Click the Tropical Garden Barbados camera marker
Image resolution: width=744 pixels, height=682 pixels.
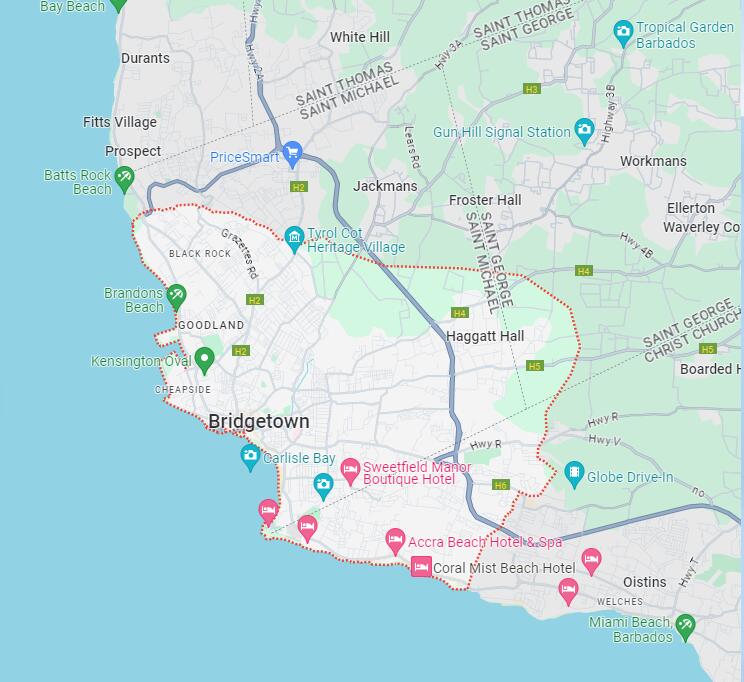623,33
